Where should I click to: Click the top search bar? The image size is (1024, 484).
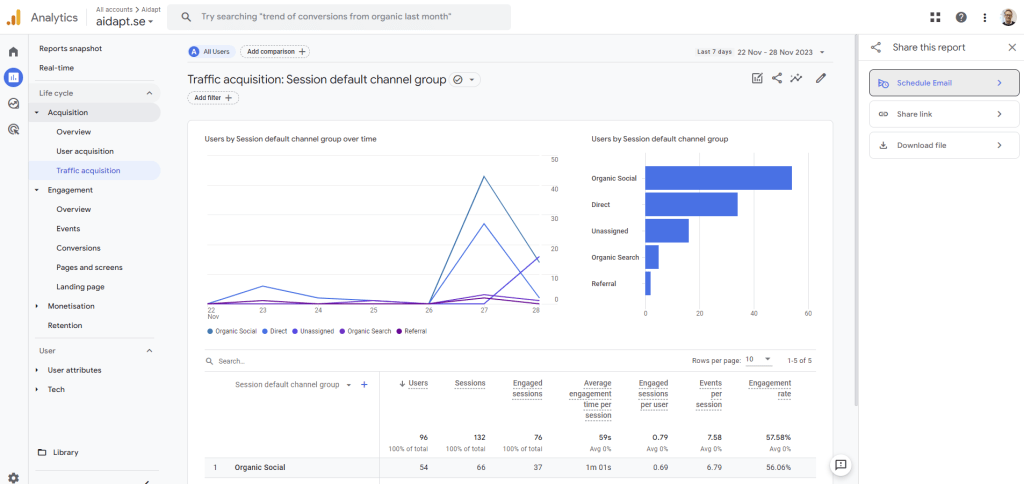coord(339,17)
